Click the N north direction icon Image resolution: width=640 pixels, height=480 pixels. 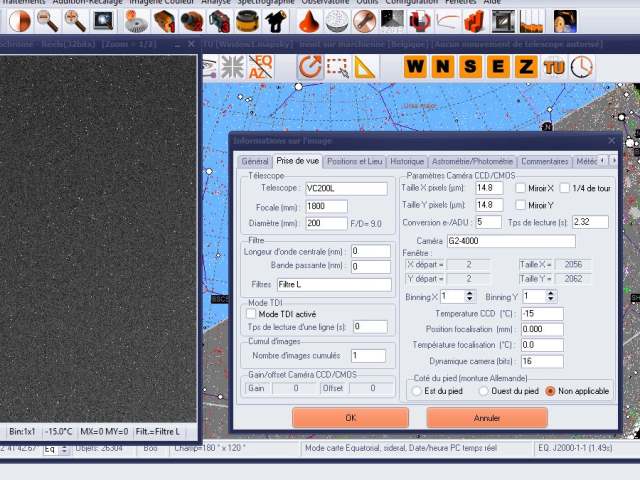443,67
